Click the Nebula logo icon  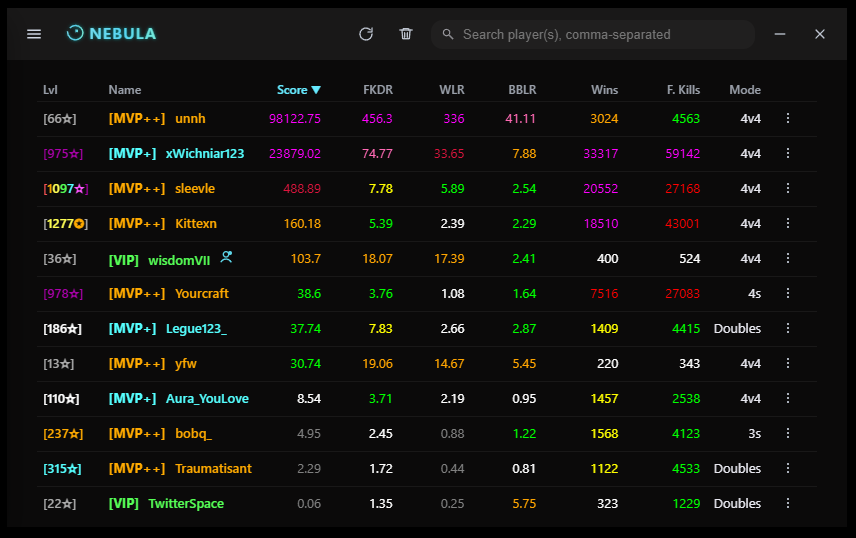tap(75, 34)
